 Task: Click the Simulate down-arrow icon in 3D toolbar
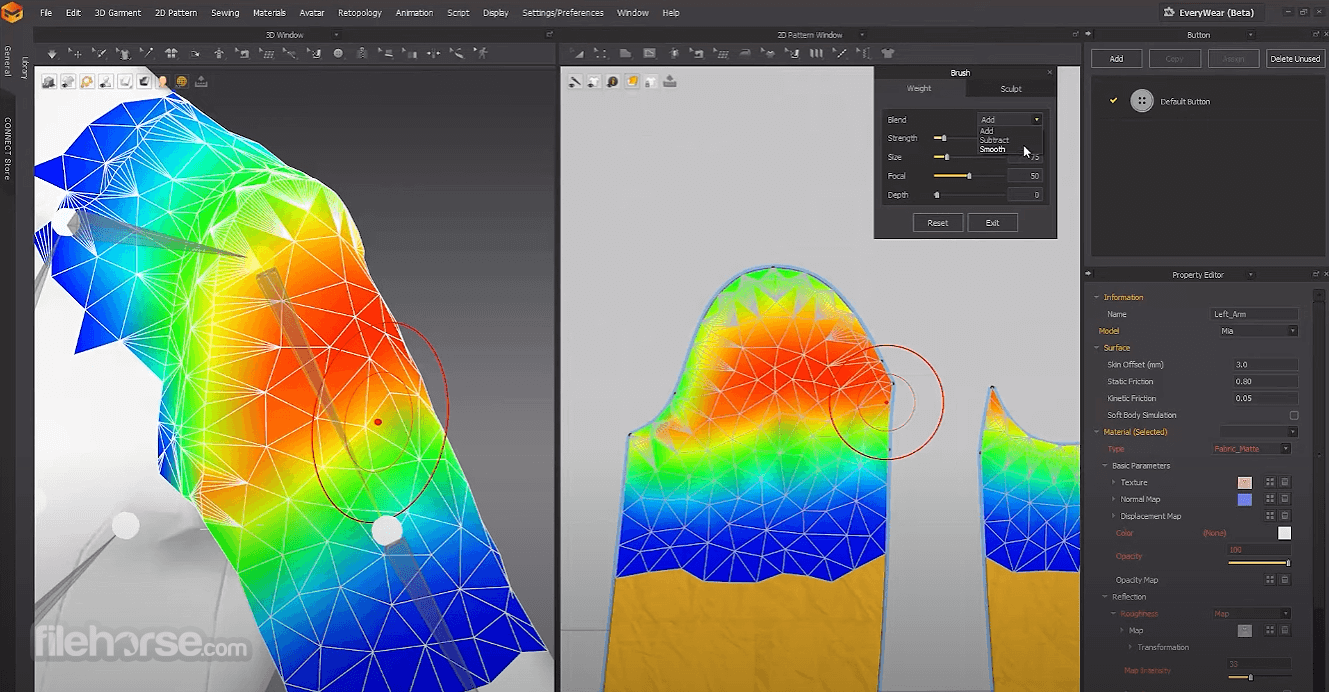pyautogui.click(x=52, y=54)
